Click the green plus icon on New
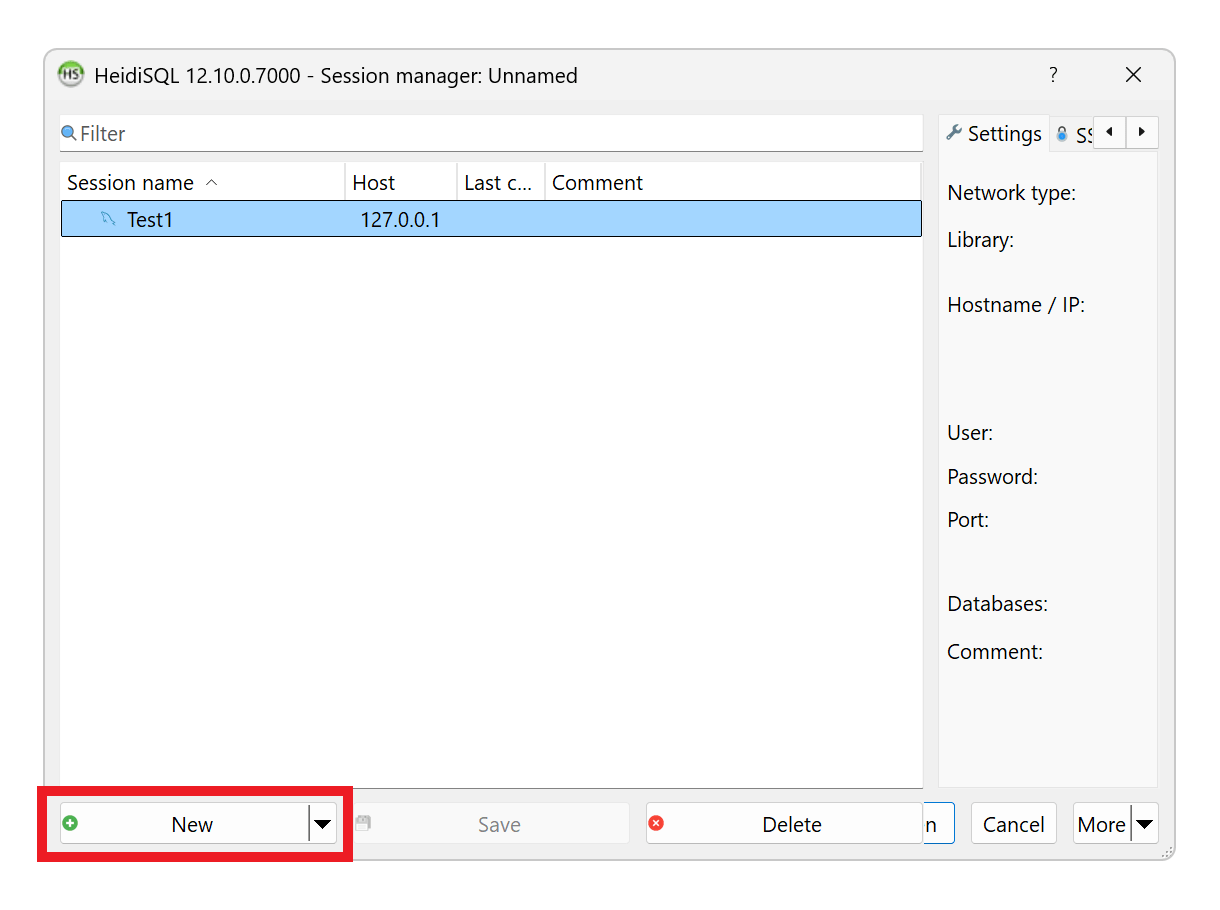The width and height of the screenshot is (1220, 910). tap(70, 823)
